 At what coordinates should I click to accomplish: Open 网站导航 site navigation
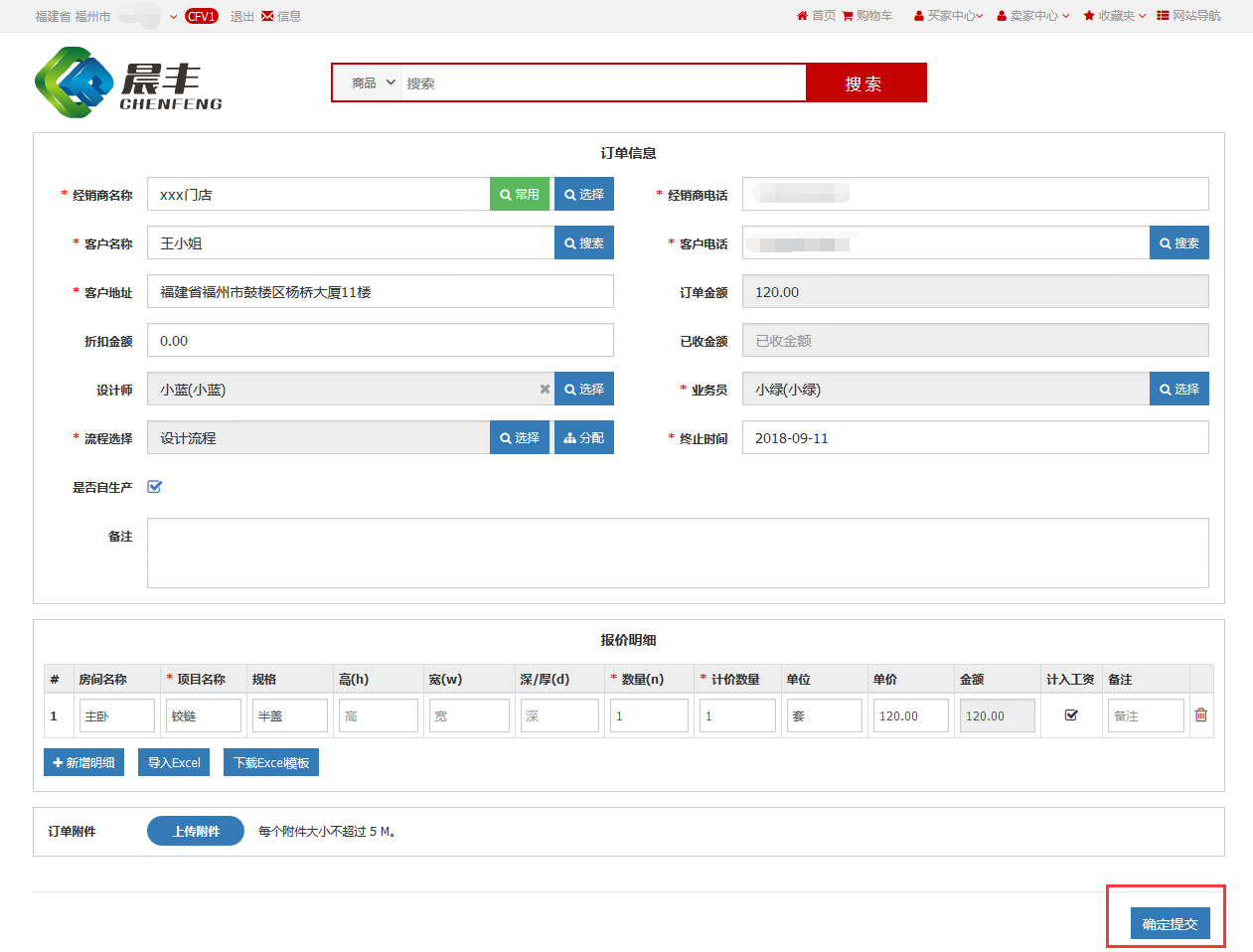1188,16
